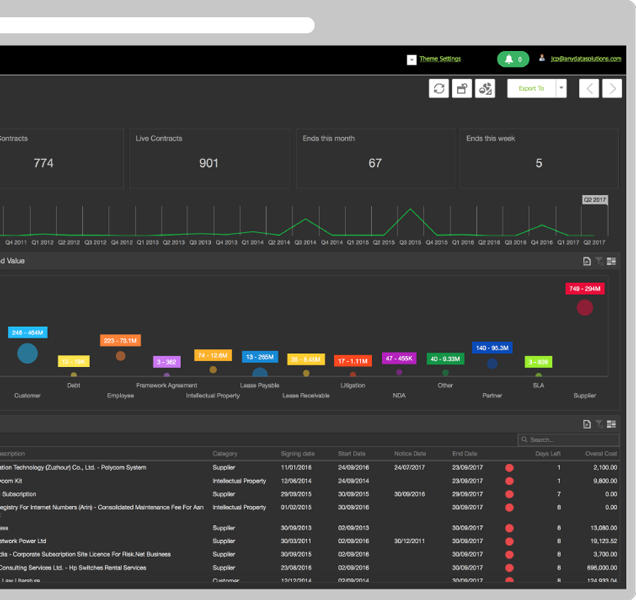Sort by the Overal Cost column header

601,454
